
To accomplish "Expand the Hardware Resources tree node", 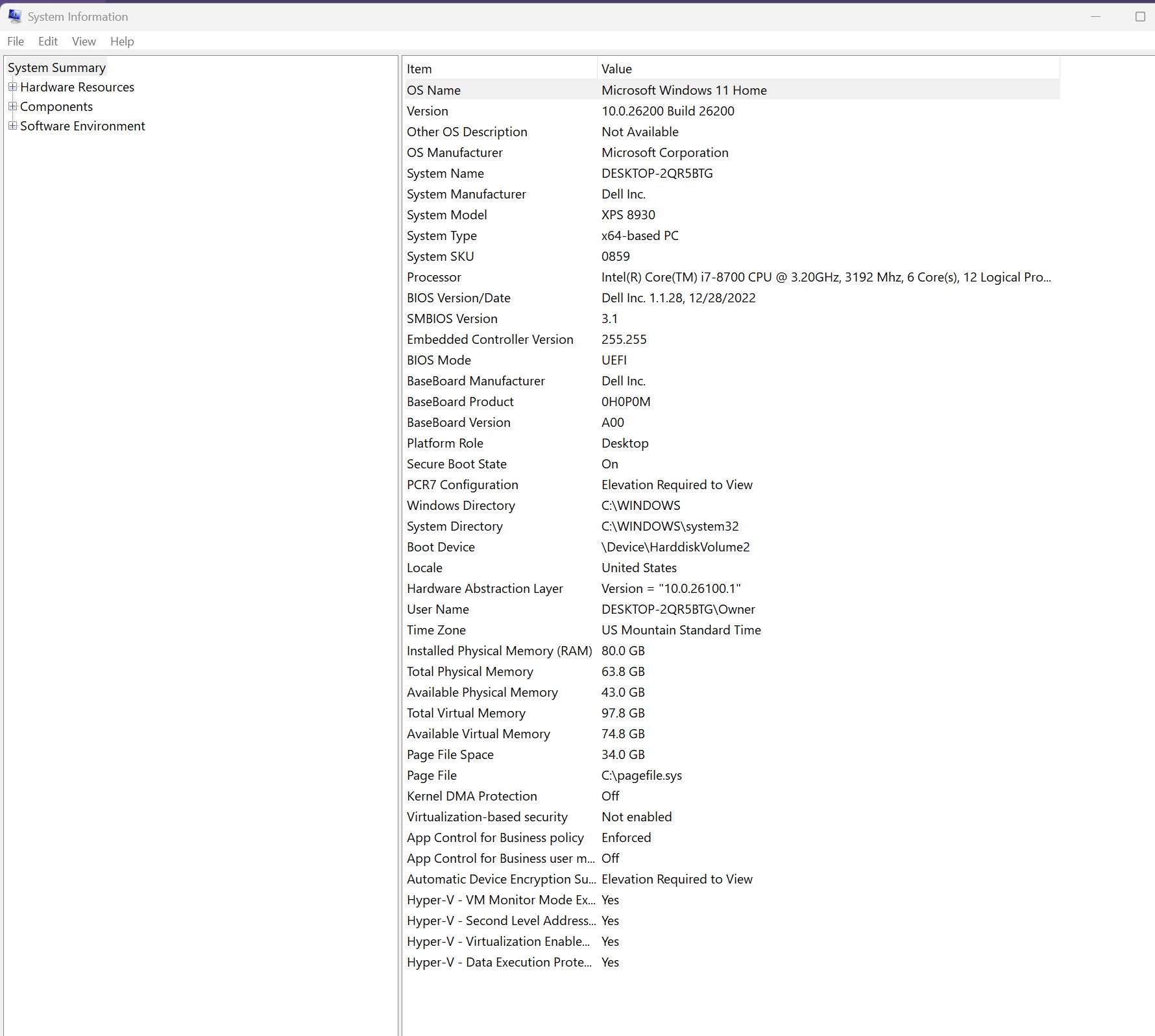I will coord(12,86).
